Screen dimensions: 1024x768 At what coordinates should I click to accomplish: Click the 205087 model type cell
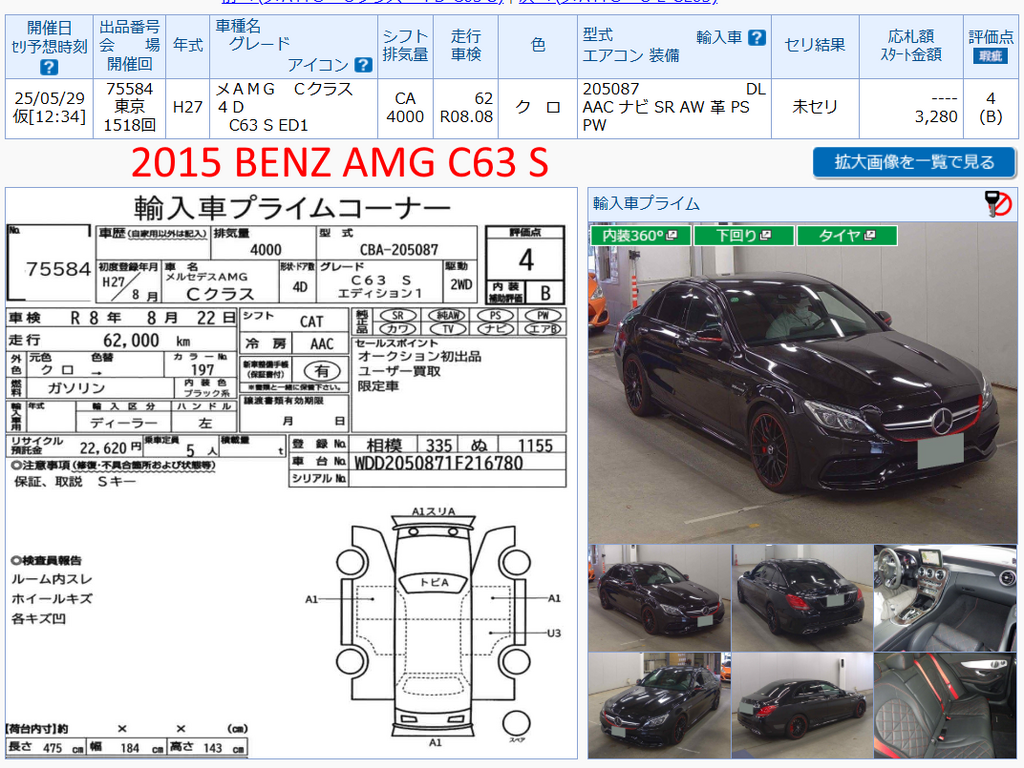coord(674,108)
